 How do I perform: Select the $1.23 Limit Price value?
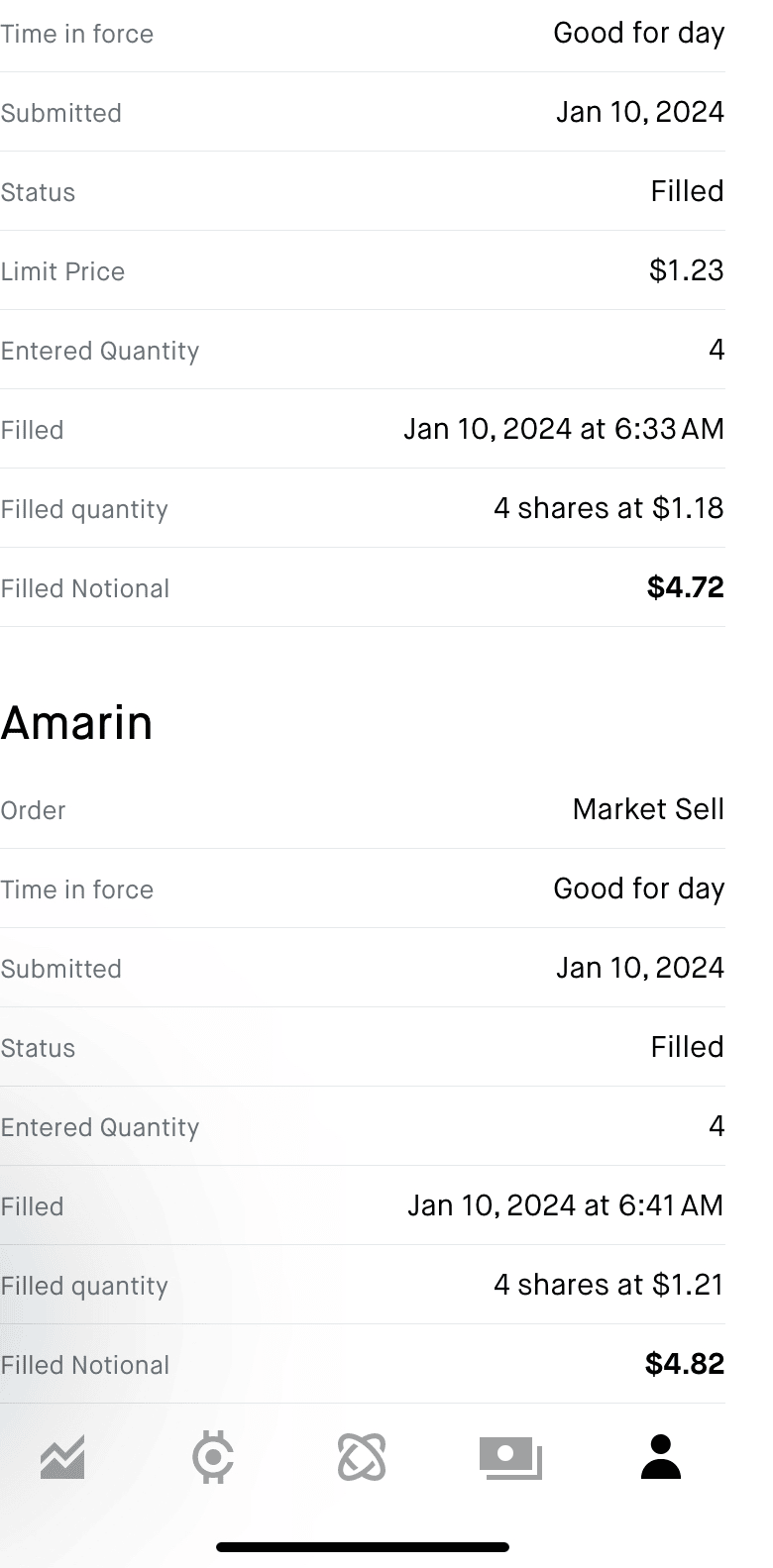click(687, 270)
